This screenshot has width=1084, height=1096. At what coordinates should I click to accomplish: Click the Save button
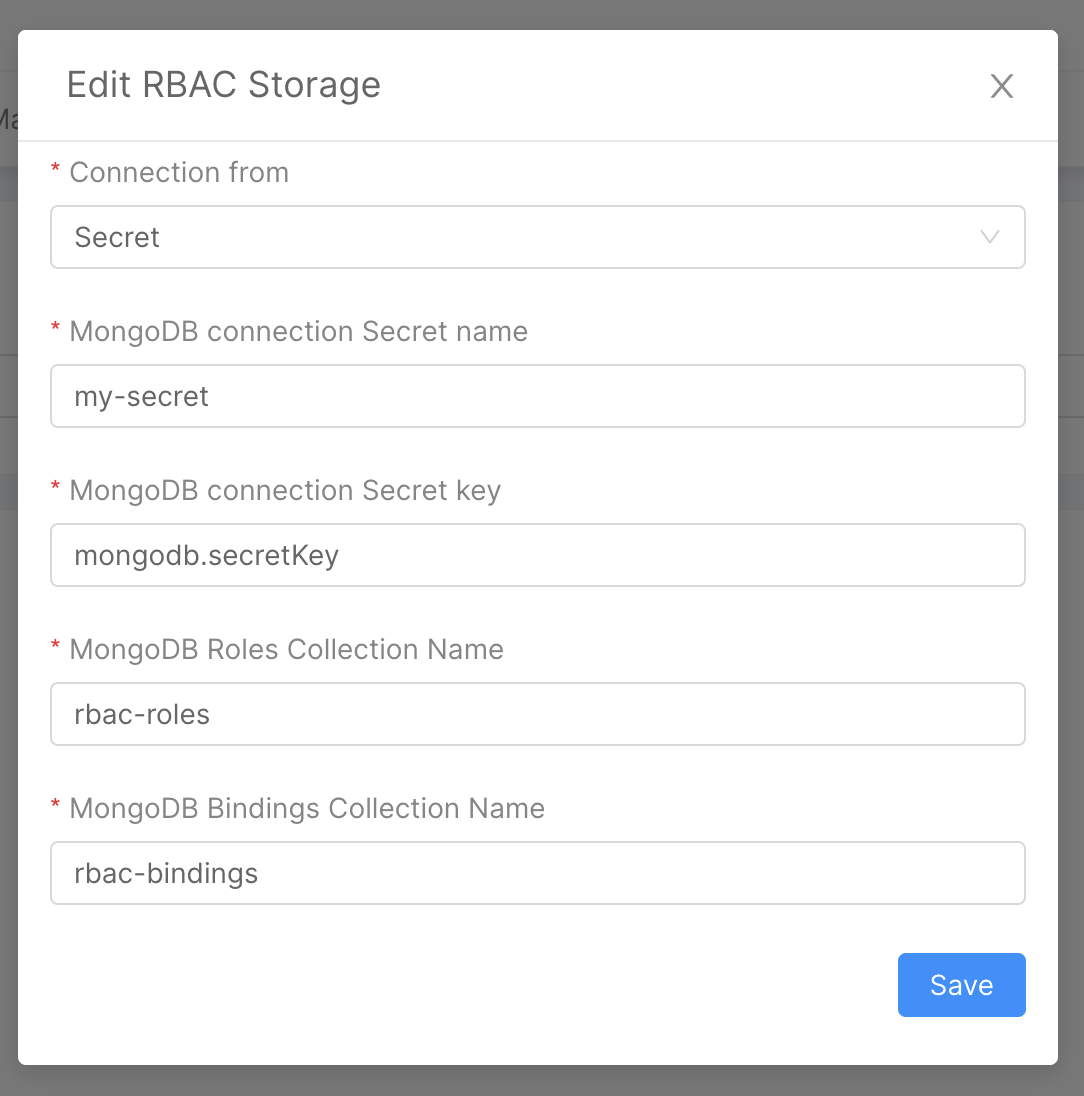(x=961, y=985)
